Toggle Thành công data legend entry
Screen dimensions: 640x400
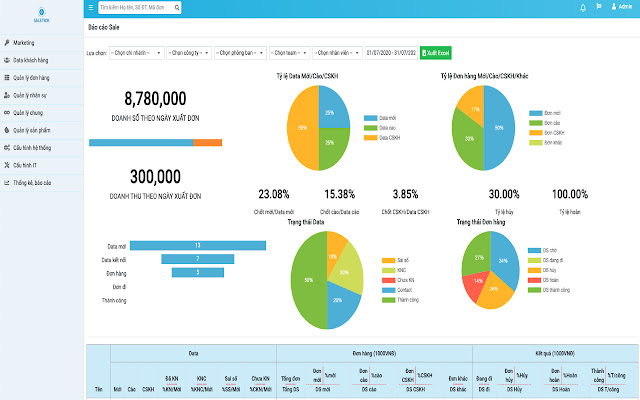[x=400, y=300]
